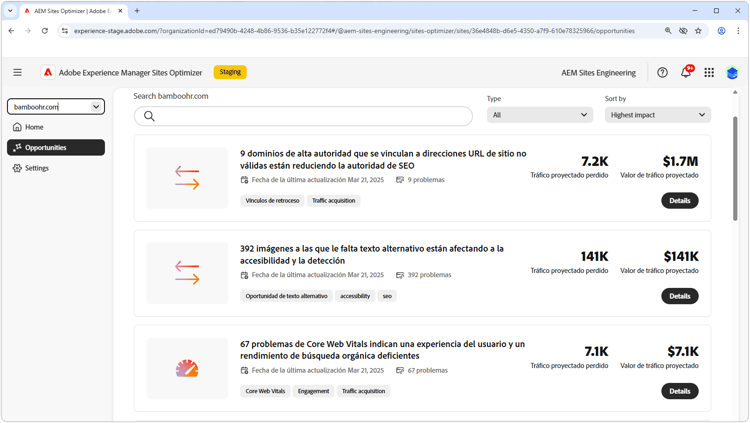Switch to the AEM Sites Optimizer browser tab
Viewport: 750px width, 423px height.
[x=73, y=11]
